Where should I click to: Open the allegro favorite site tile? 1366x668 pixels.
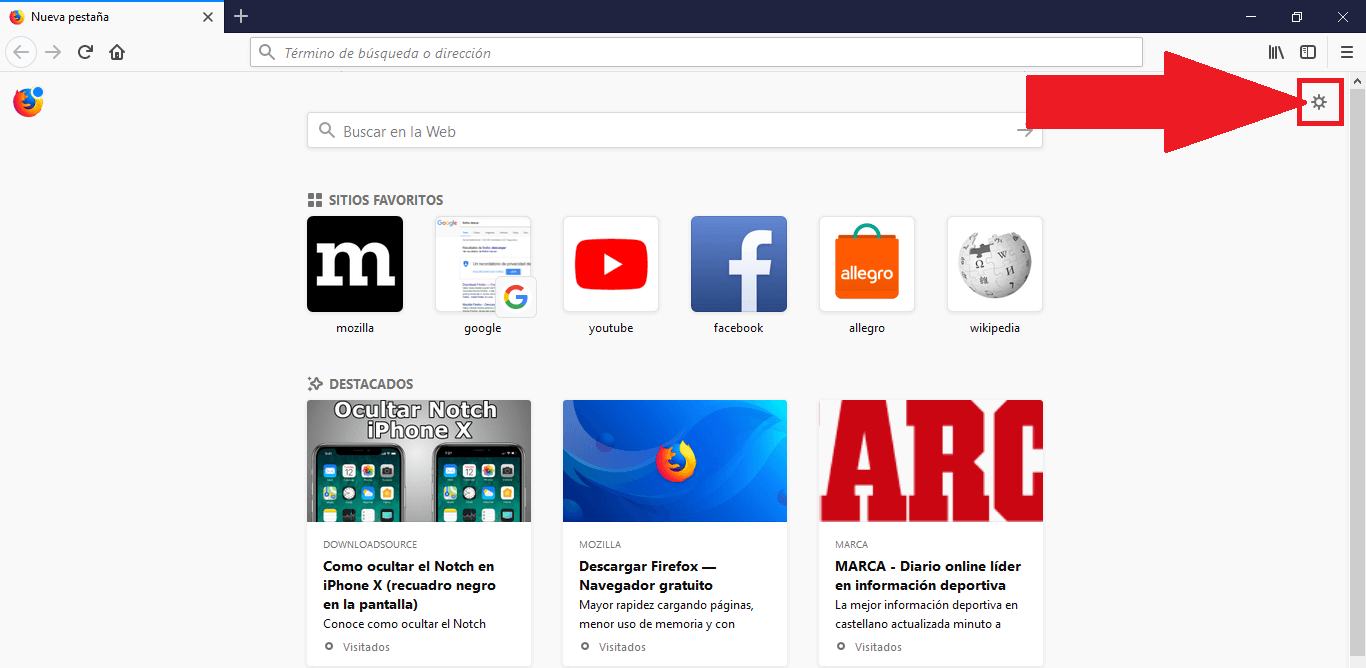tap(867, 264)
